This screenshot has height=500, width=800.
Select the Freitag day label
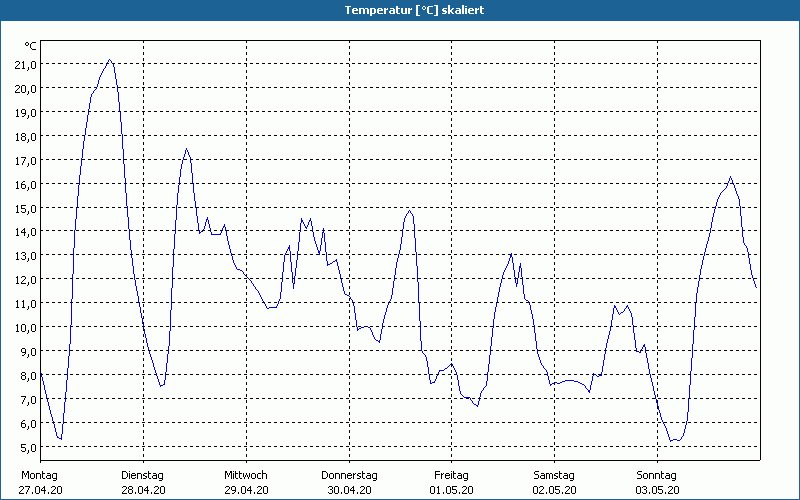point(451,475)
